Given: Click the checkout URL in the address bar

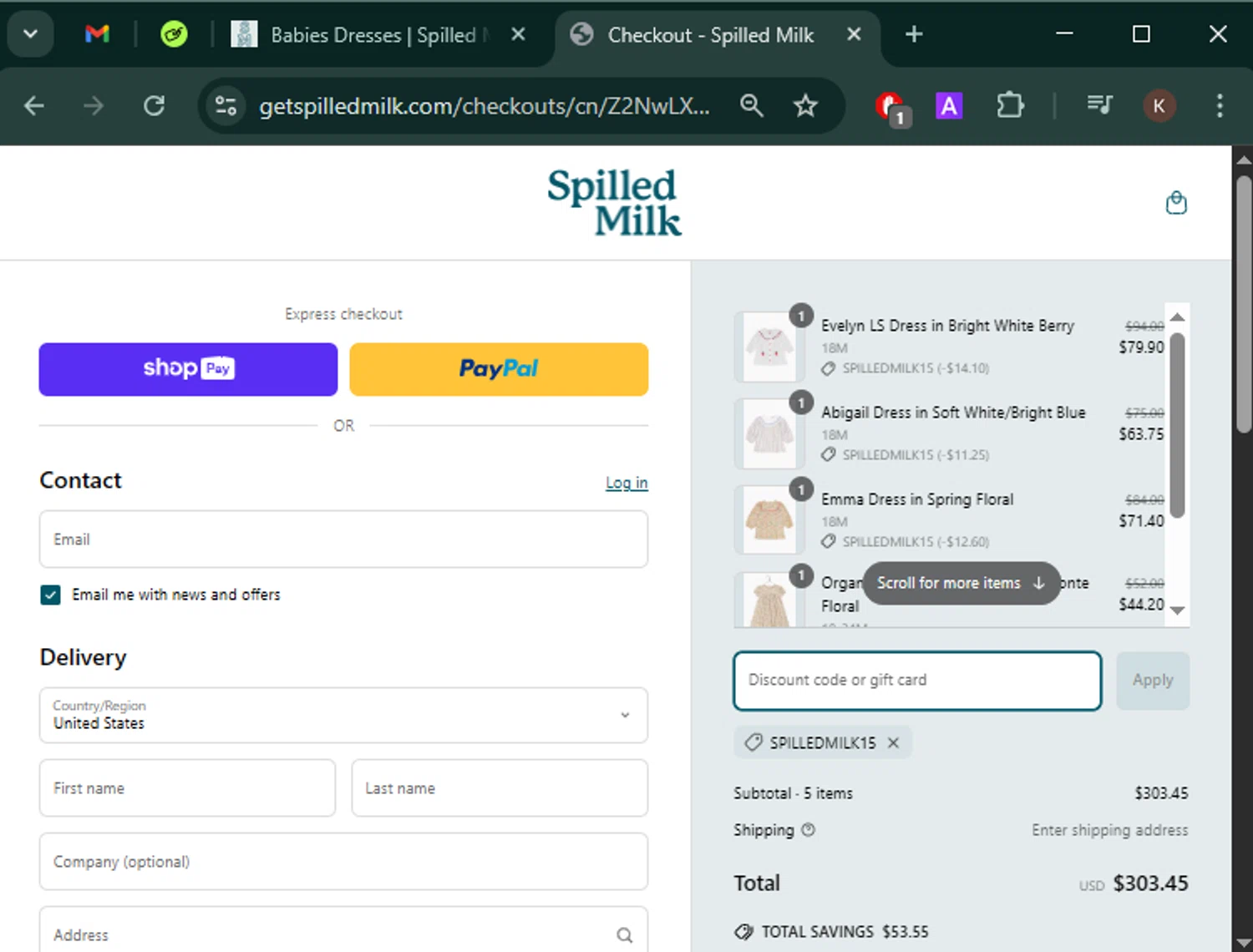Looking at the screenshot, I should (484, 106).
